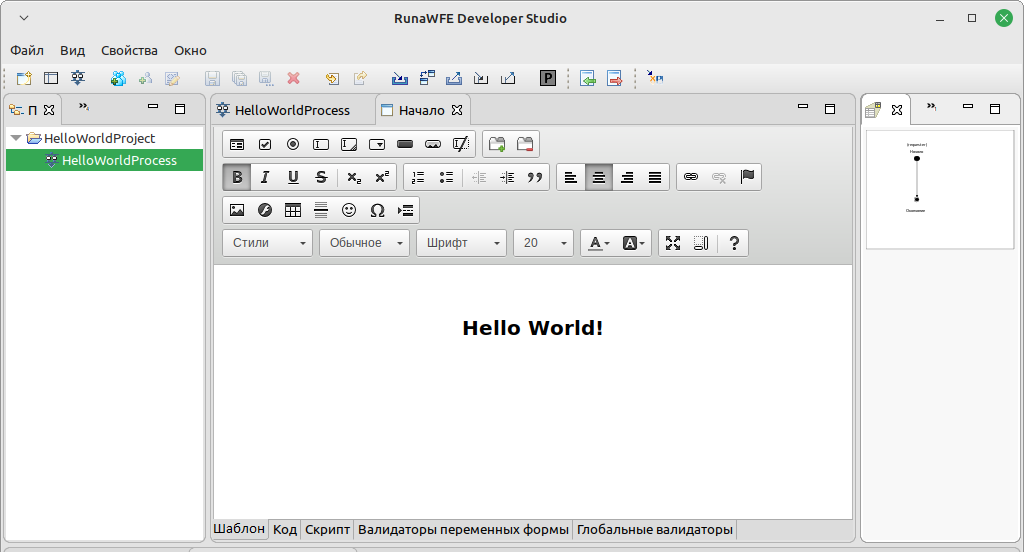Switch to the Скрипт tab
Viewport: 1024px width, 552px height.
coord(327,530)
